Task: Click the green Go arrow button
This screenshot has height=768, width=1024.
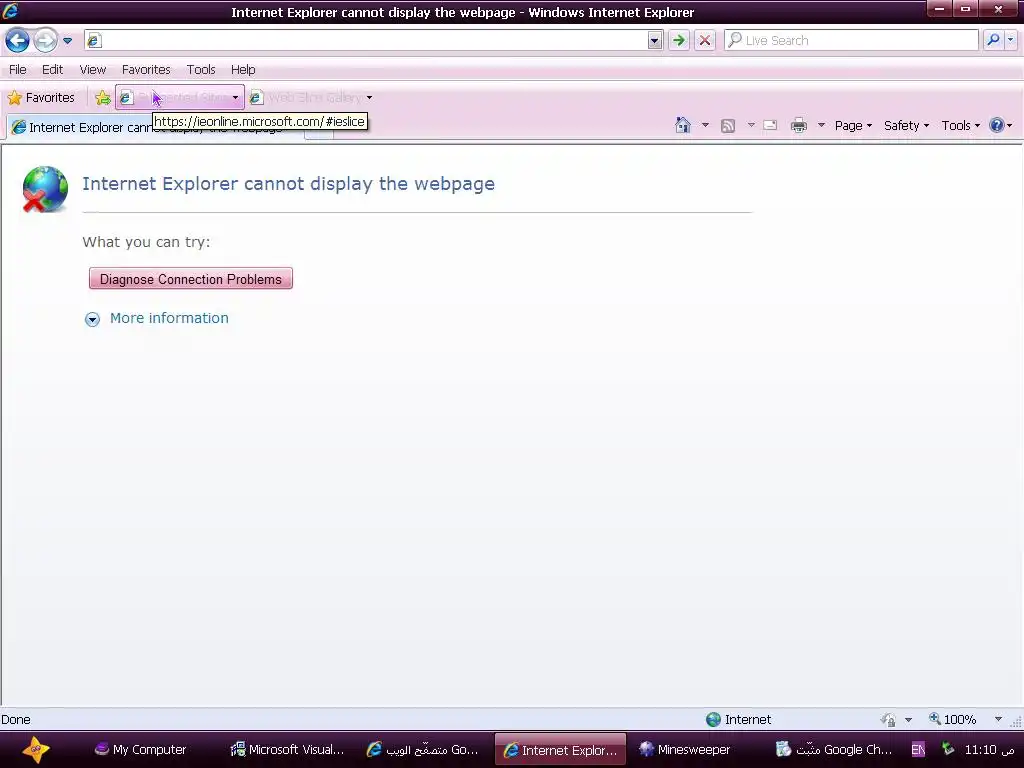Action: pyautogui.click(x=679, y=40)
